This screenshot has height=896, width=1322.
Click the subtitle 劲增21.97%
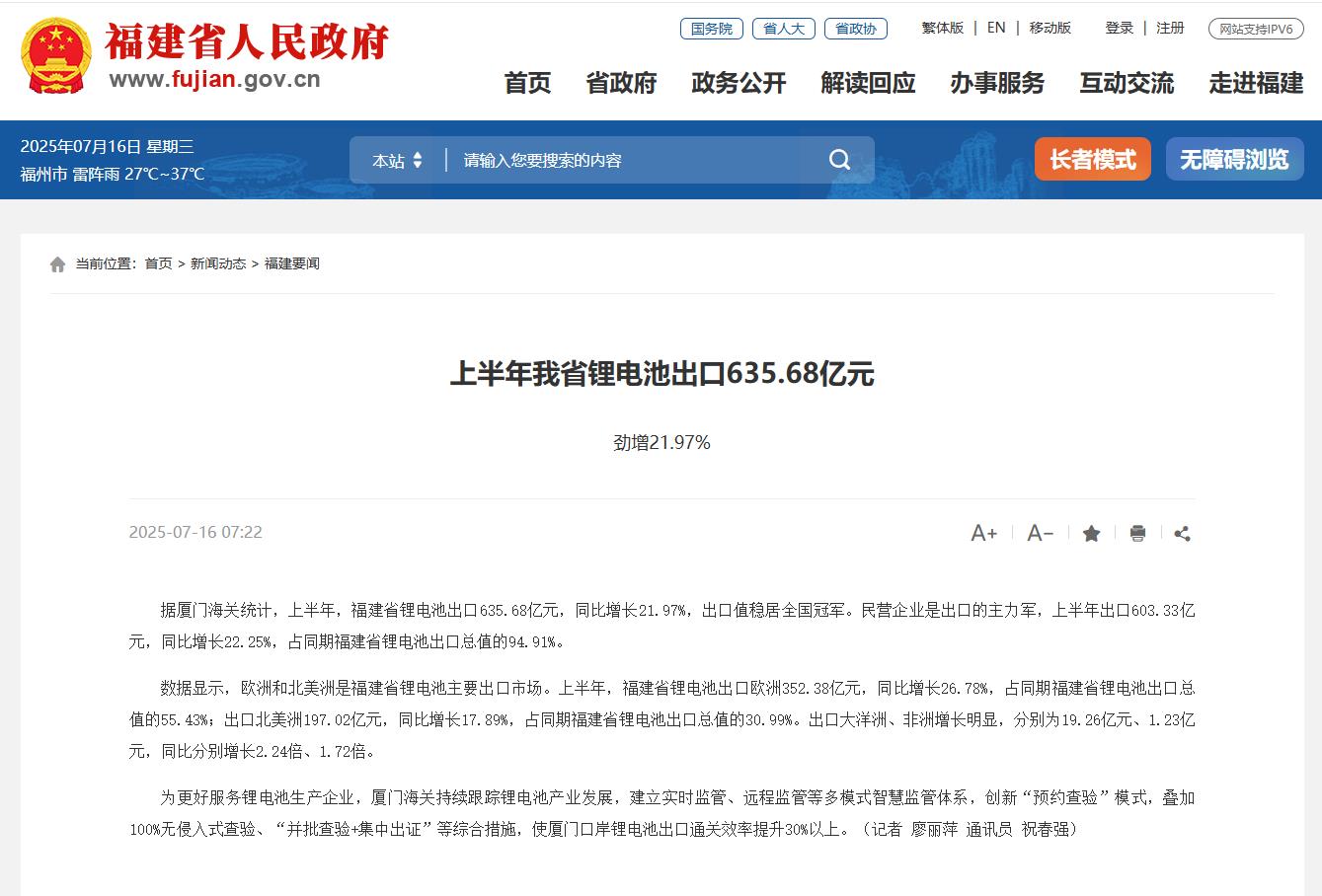pos(661,443)
